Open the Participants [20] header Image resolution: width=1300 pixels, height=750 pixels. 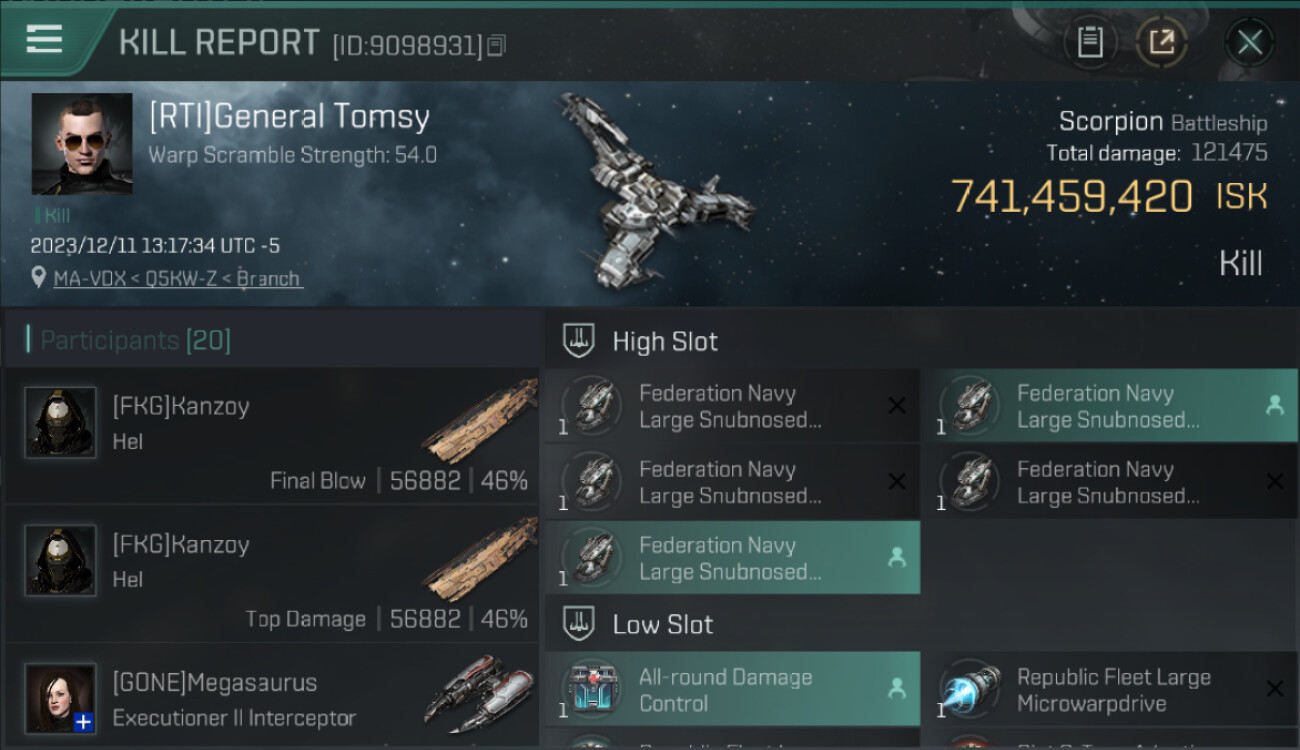click(x=135, y=340)
